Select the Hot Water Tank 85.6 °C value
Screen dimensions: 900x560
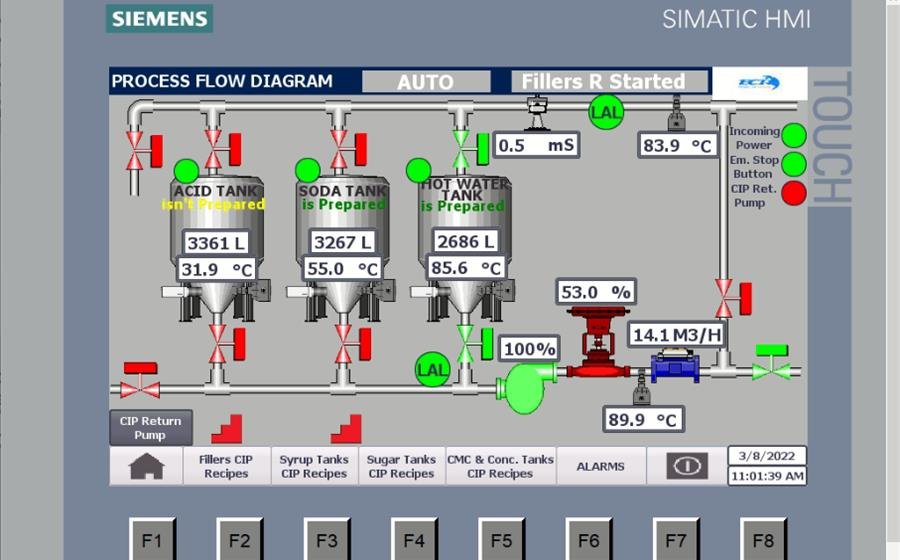pyautogui.click(x=466, y=267)
